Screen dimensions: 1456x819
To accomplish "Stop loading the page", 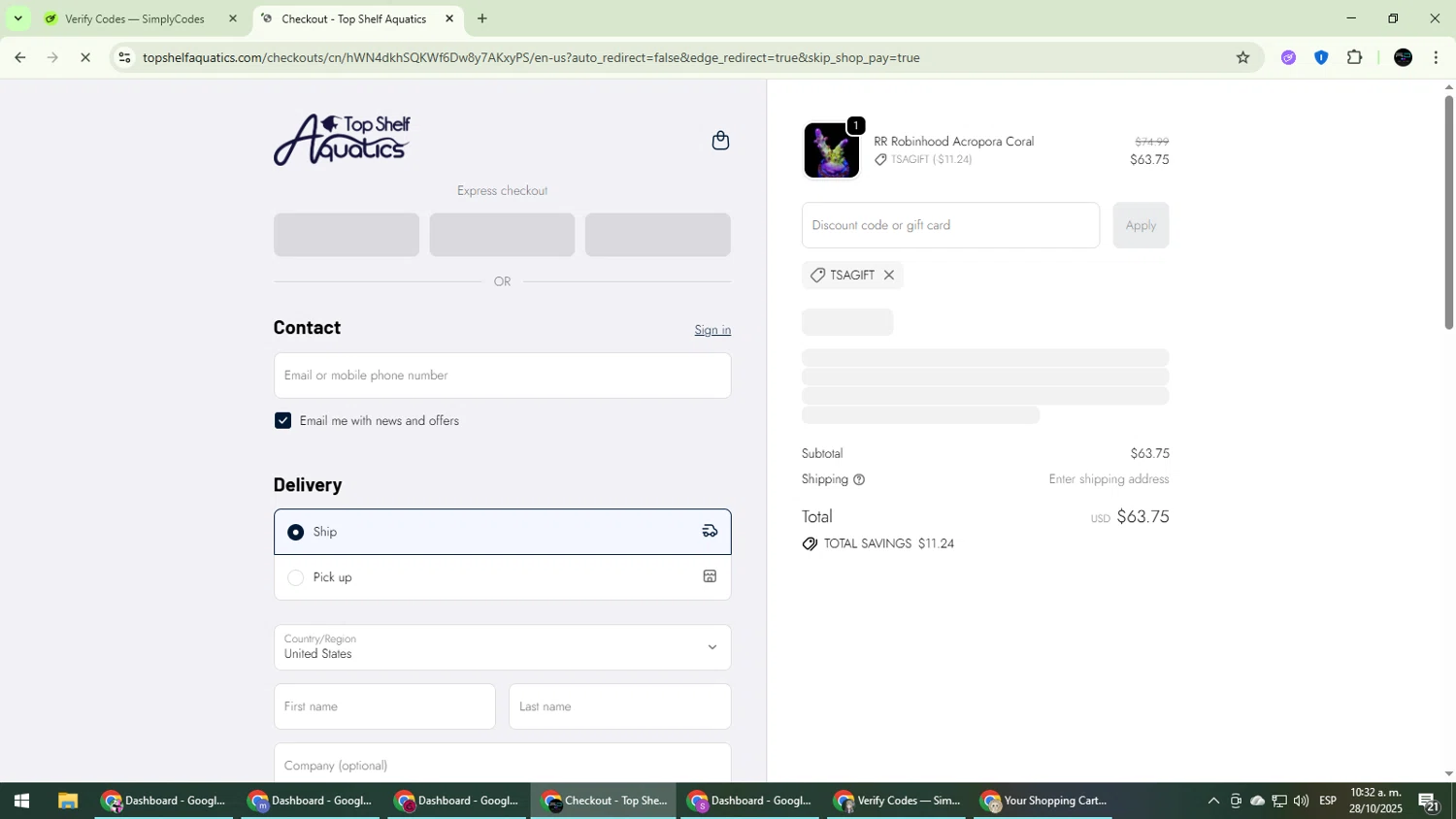I will [85, 57].
